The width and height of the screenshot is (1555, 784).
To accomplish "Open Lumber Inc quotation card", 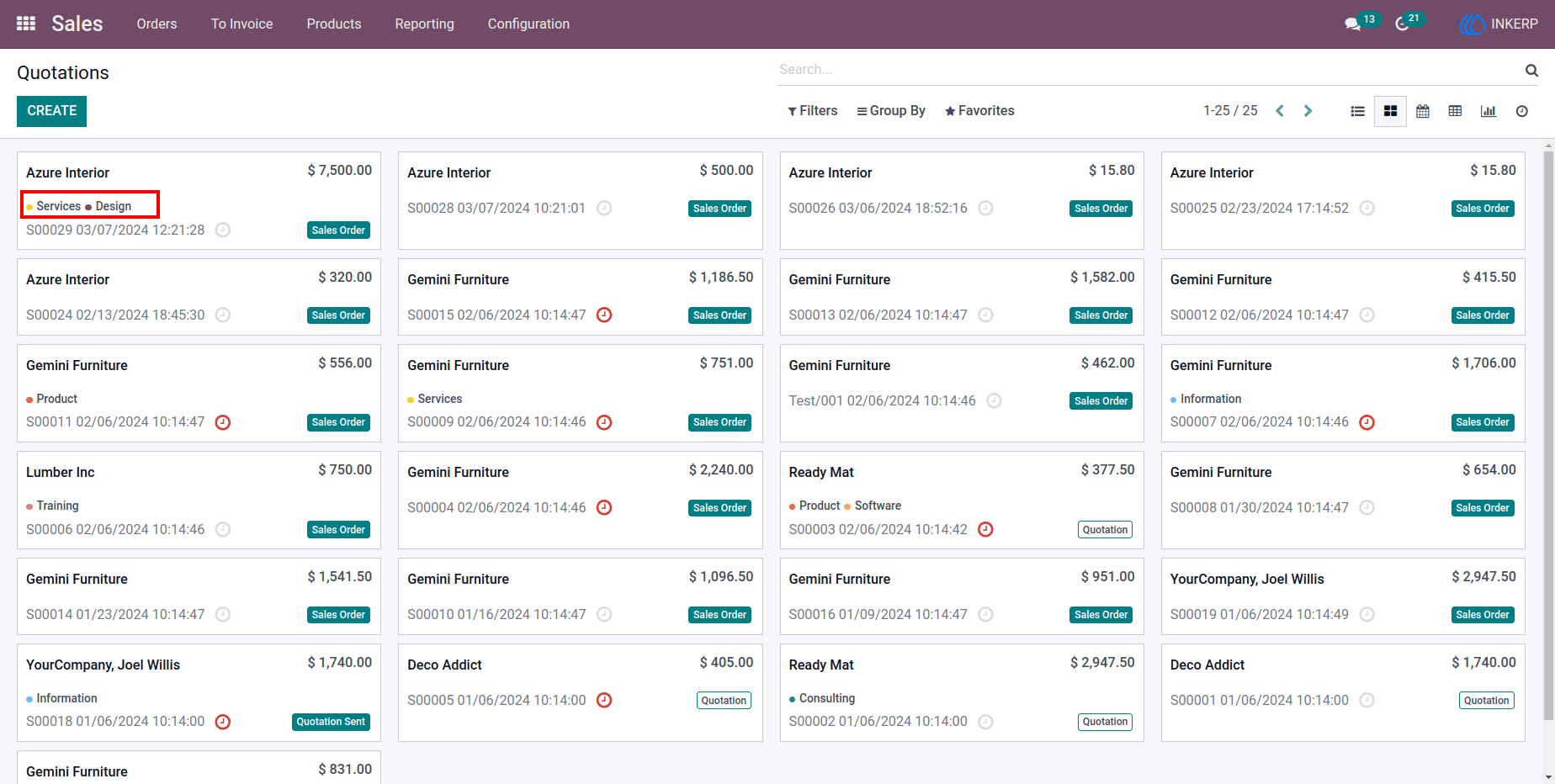I will coord(199,500).
